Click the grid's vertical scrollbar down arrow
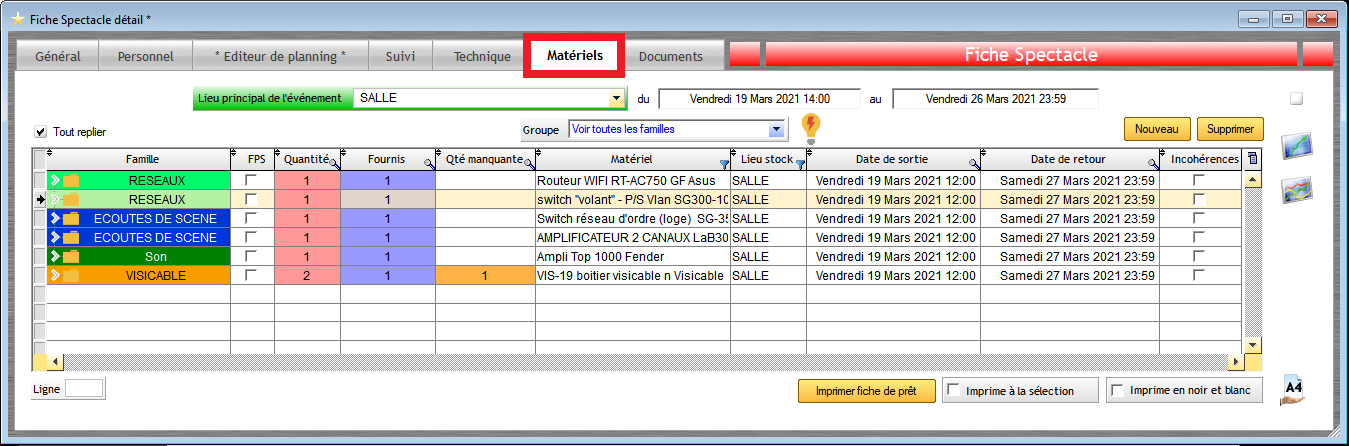The width and height of the screenshot is (1349, 446). [1253, 344]
